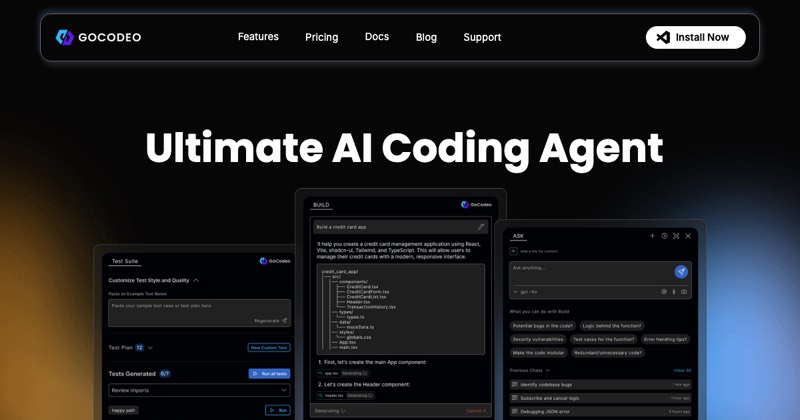Click TransactionHistory.tsx in file tree
This screenshot has width=800, height=420.
tap(371, 307)
